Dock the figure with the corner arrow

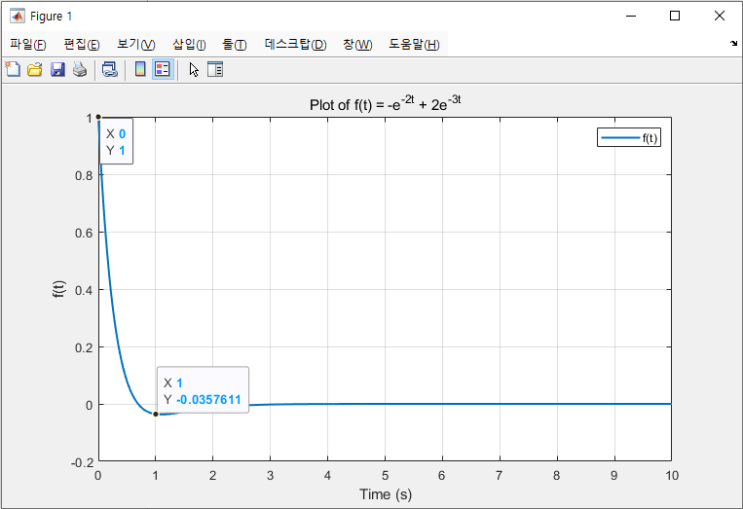click(734, 44)
